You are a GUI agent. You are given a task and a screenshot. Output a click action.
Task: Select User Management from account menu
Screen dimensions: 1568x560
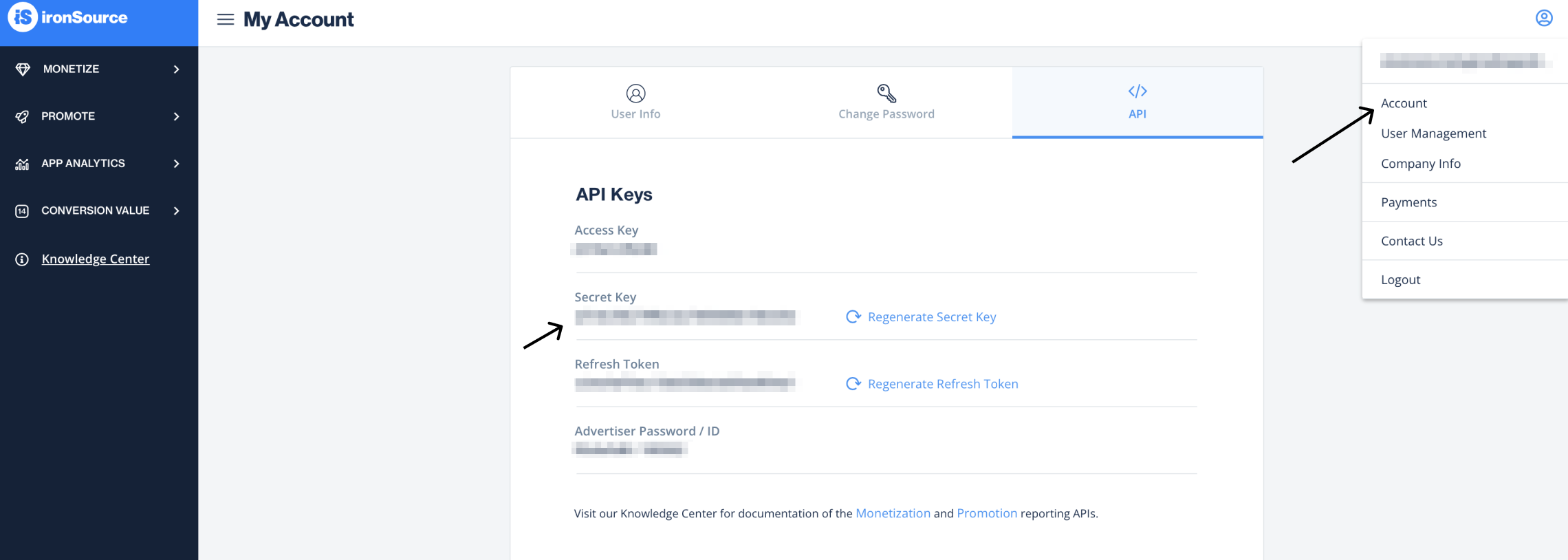[1433, 133]
